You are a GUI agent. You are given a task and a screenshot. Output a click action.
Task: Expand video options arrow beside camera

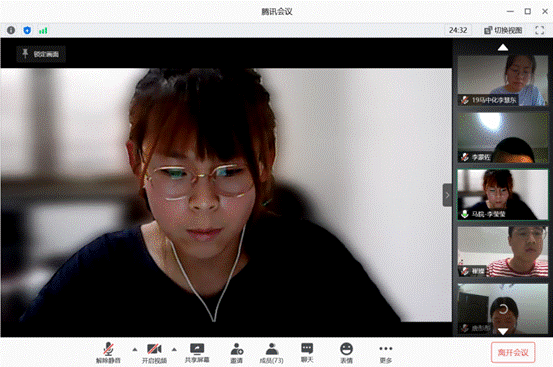[x=174, y=350]
